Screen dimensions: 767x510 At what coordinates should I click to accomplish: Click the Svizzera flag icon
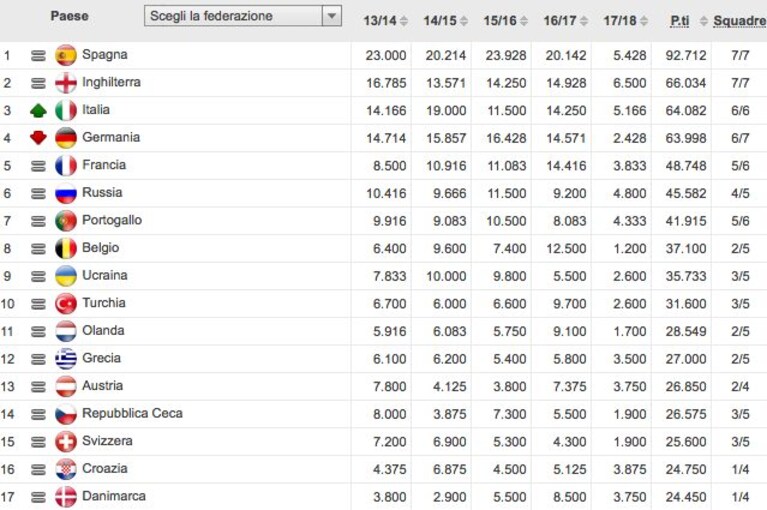[66, 442]
